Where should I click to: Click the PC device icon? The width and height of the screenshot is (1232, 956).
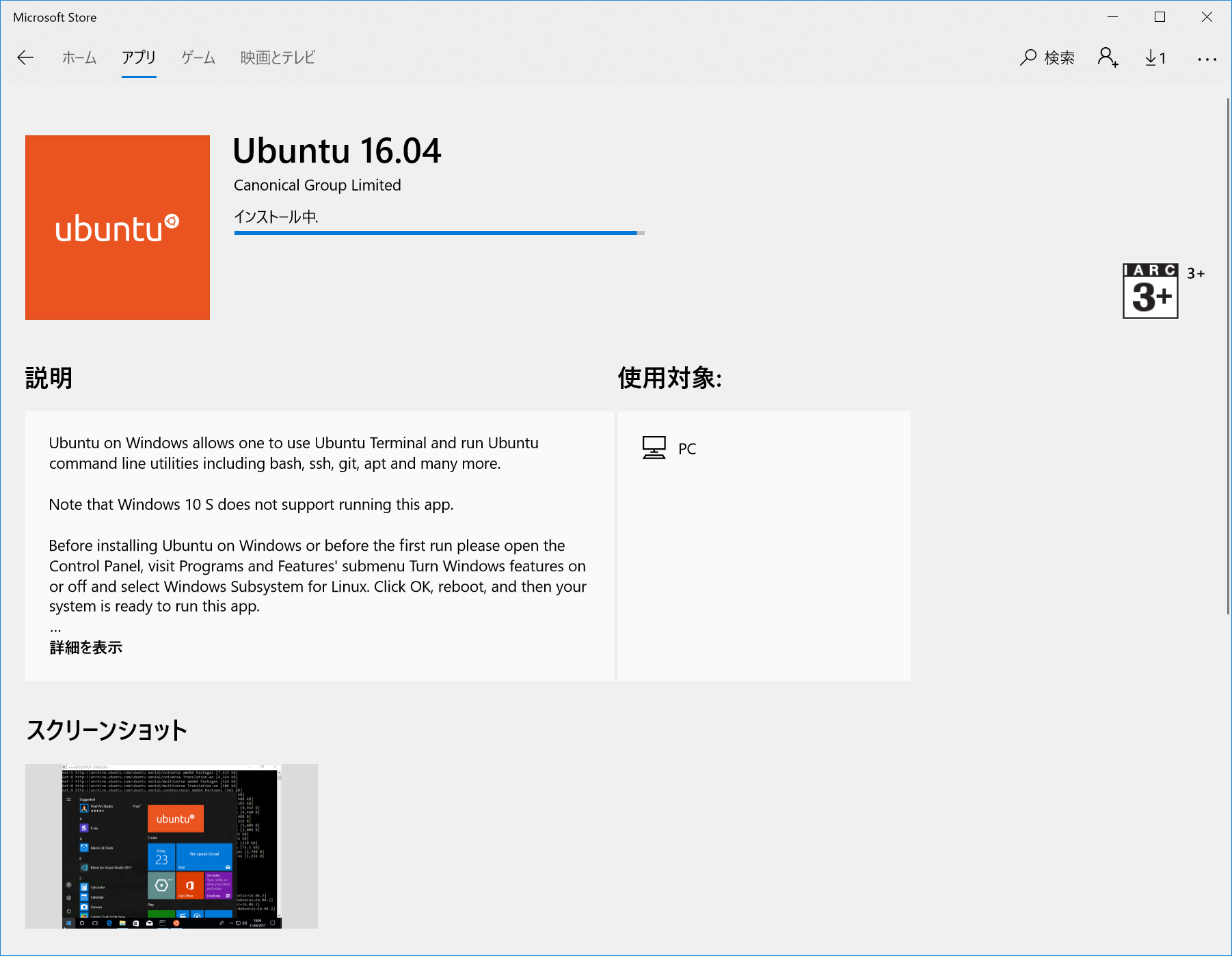pyautogui.click(x=654, y=448)
